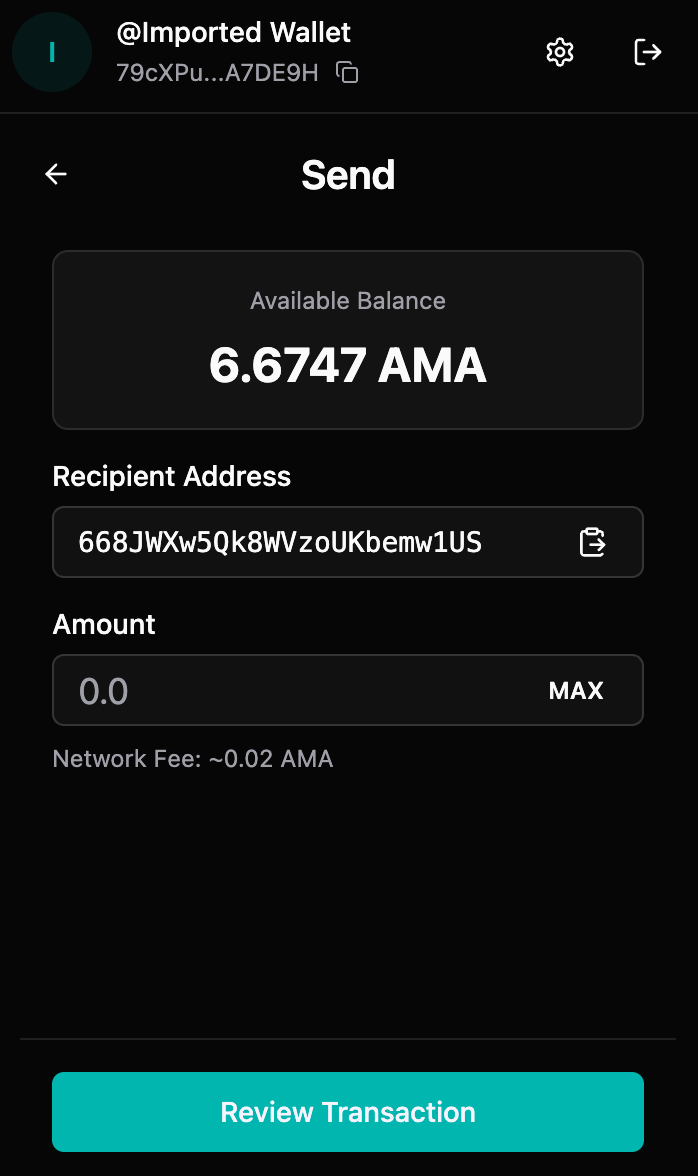Click into the Amount input field

[290, 690]
